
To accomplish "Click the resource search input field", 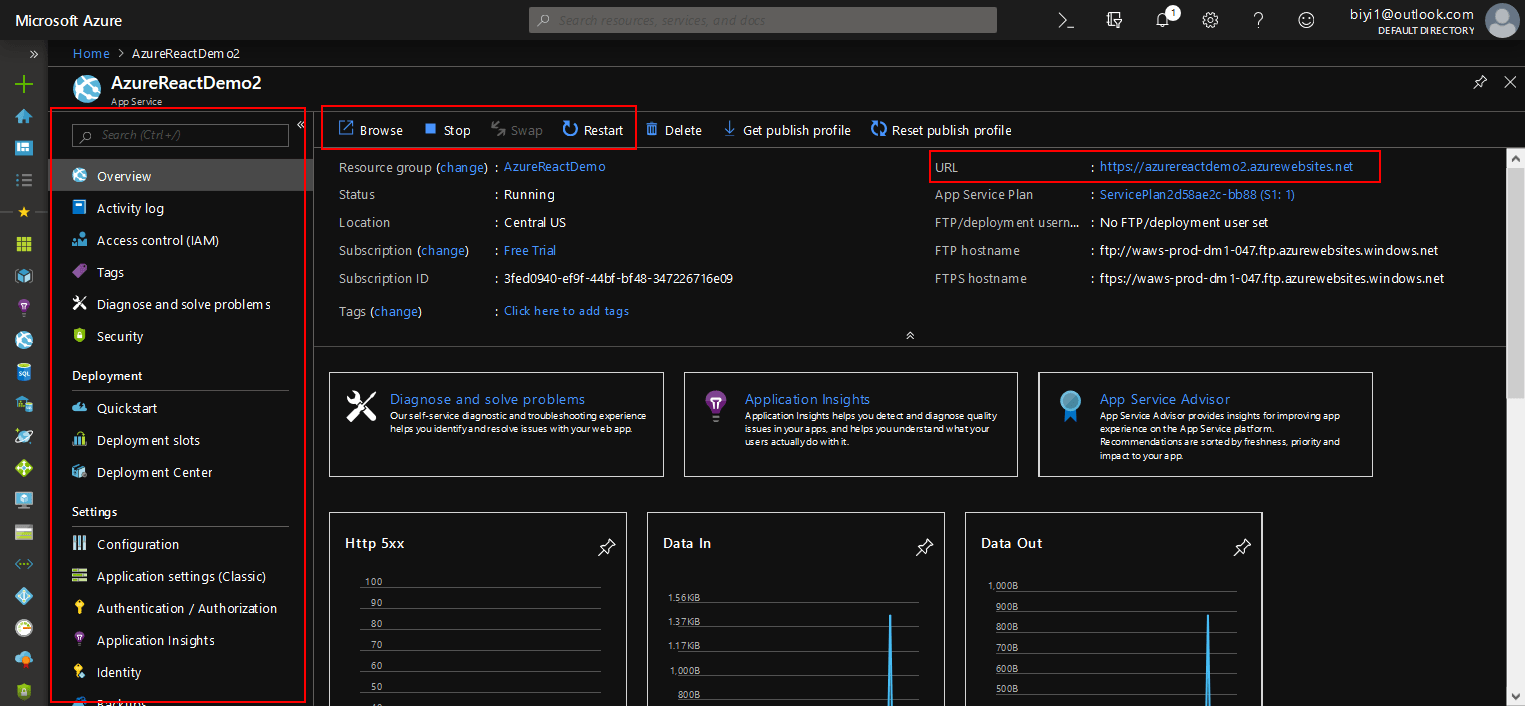I will point(762,19).
